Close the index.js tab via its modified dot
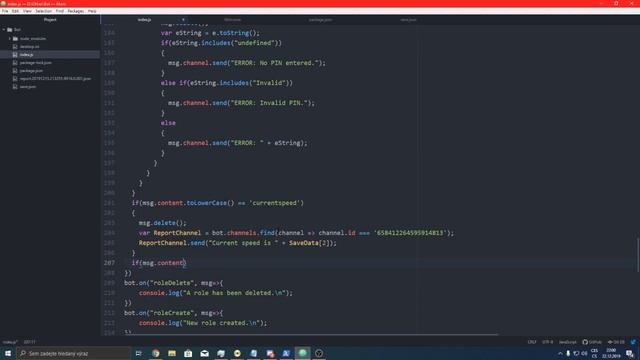Screen dimensions: 640x360 tap(183, 20)
